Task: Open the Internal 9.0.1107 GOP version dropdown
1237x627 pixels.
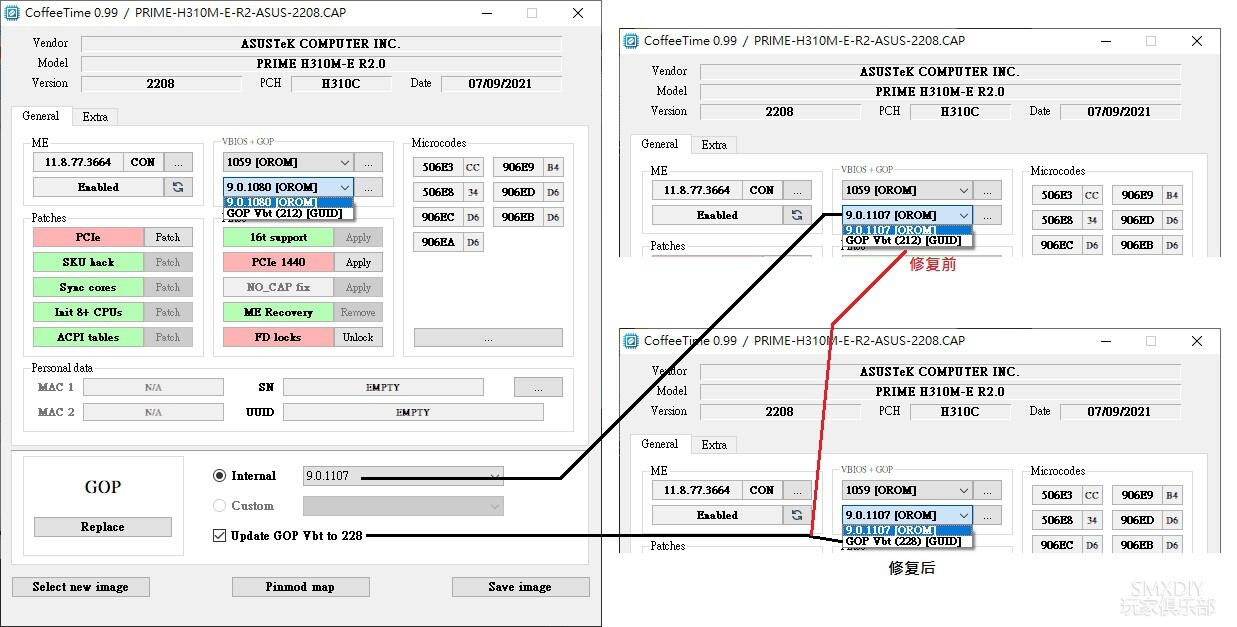Action: 403,476
